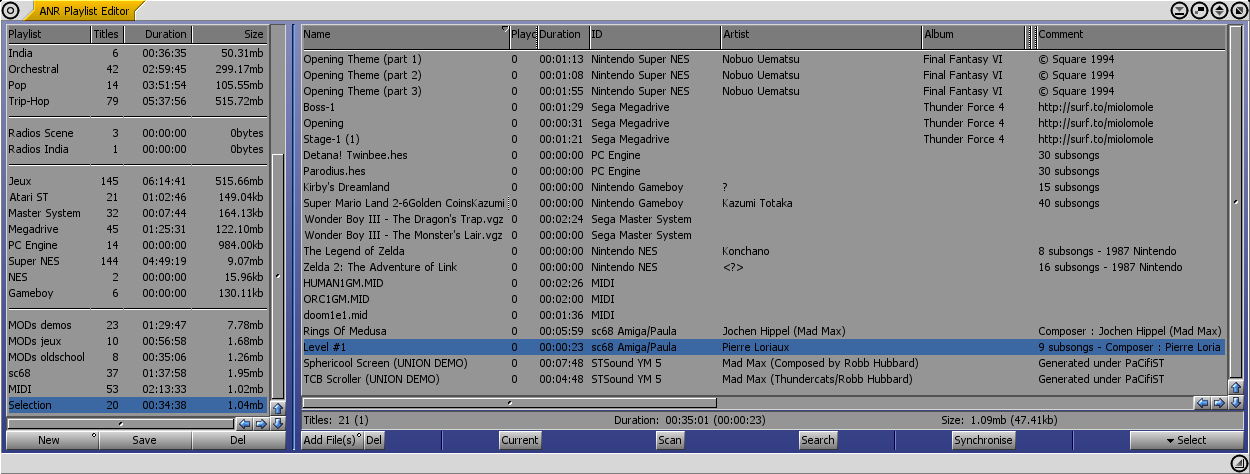
Task: Click the titles list scroll-down arrow
Action: [1236, 403]
